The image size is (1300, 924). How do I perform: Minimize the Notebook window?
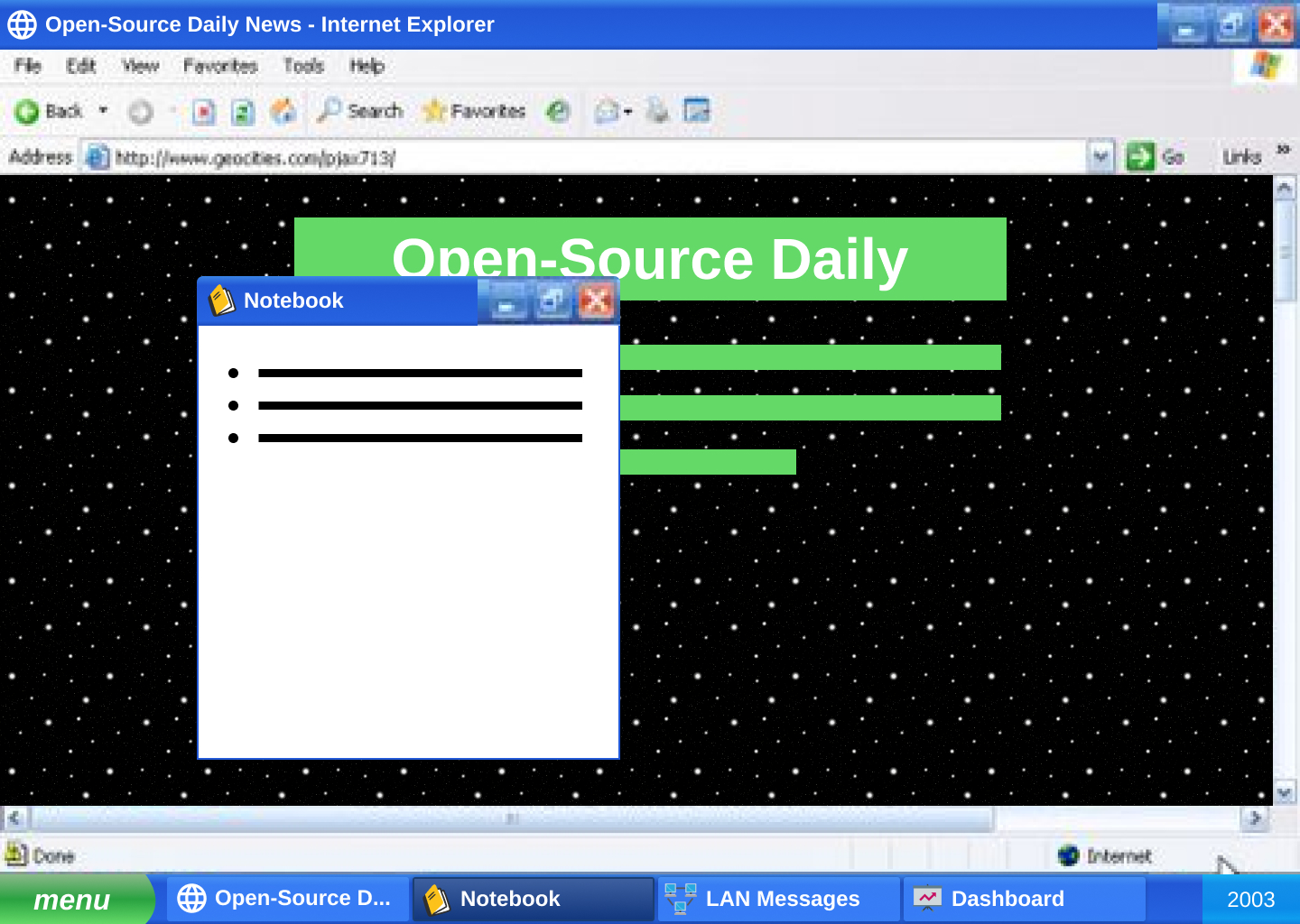click(x=507, y=300)
